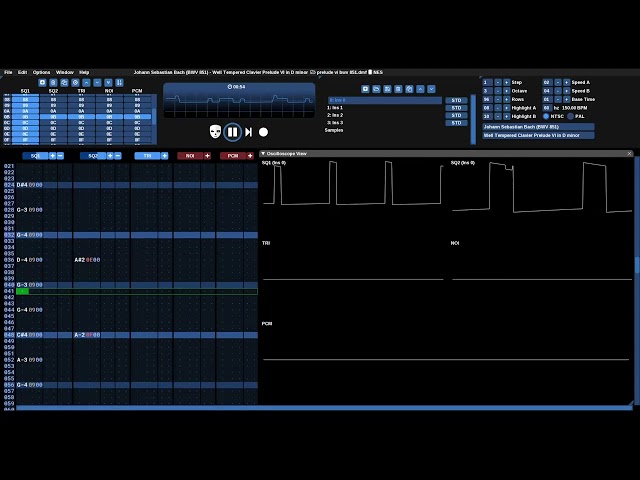Open the File menu
The height and width of the screenshot is (480, 640).
(8, 72)
